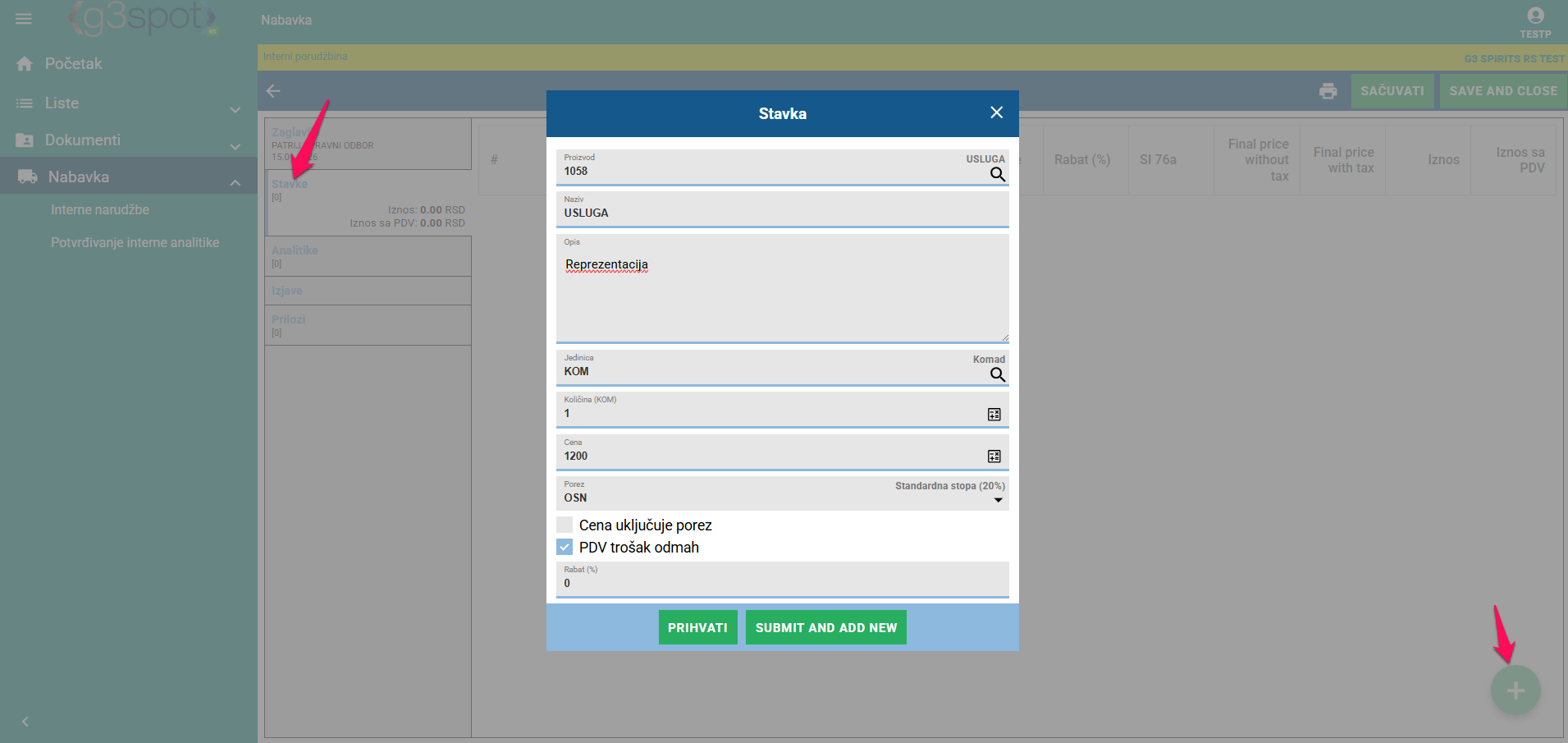Viewport: 1568px width, 743px height.
Task: Click the TESTP user account icon
Action: point(1534,16)
